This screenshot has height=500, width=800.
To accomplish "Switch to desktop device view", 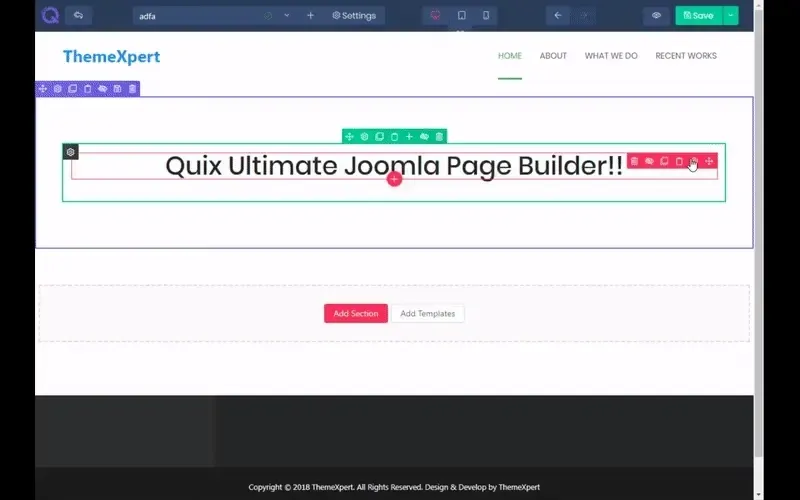I will 435,15.
